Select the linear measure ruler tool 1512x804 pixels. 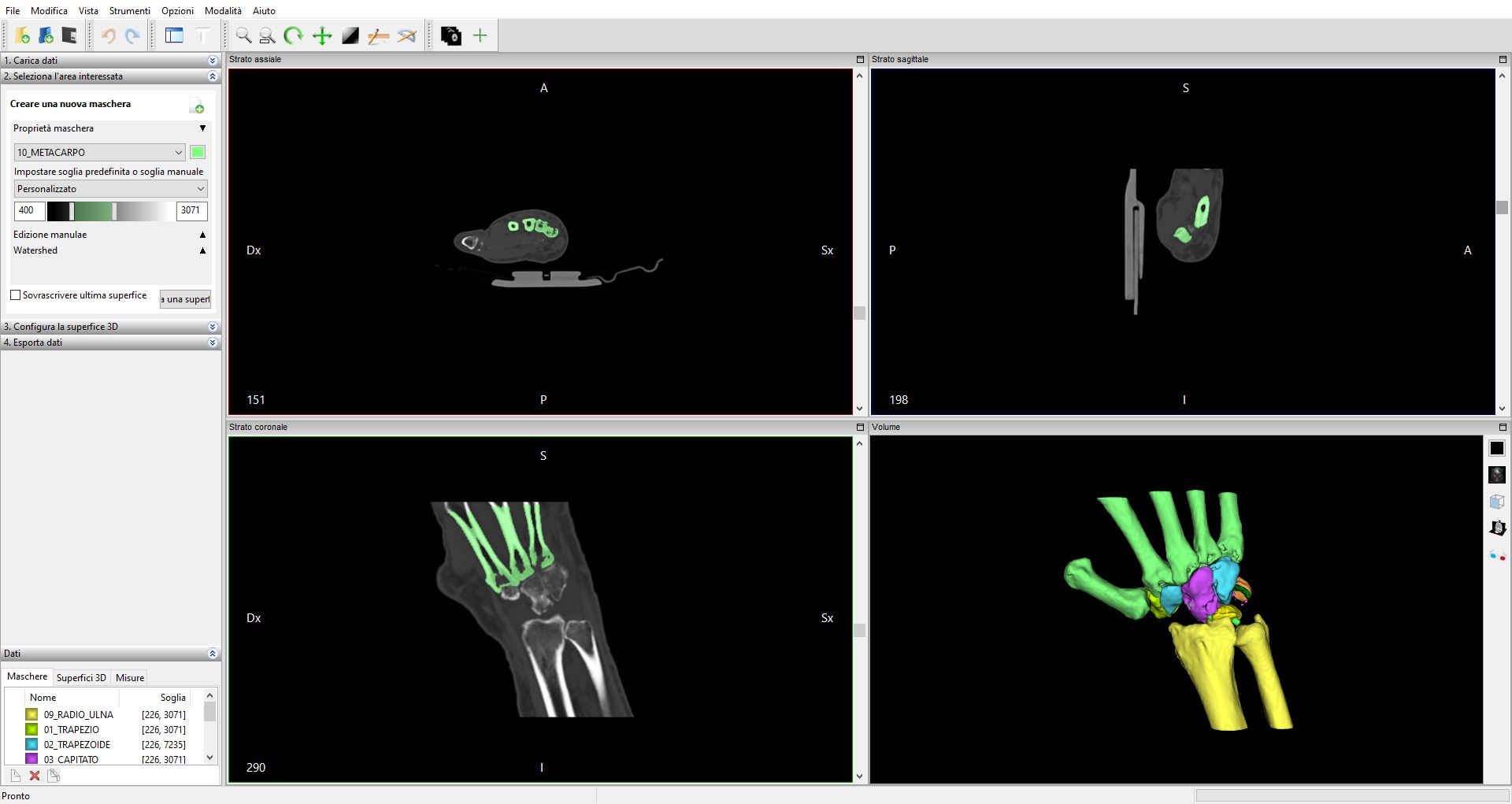pyautogui.click(x=379, y=35)
